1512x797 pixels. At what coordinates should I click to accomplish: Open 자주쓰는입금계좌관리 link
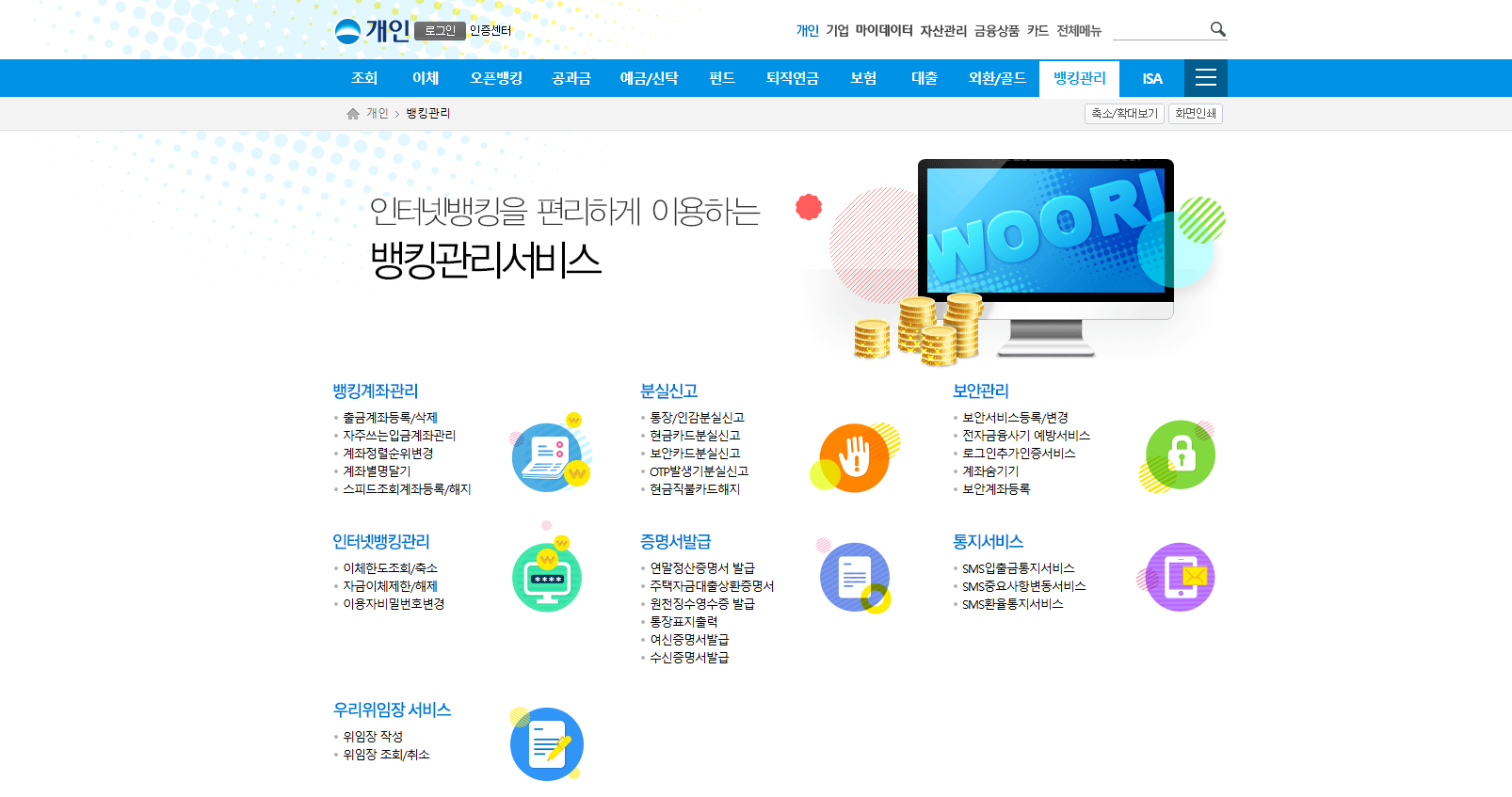[x=399, y=436]
